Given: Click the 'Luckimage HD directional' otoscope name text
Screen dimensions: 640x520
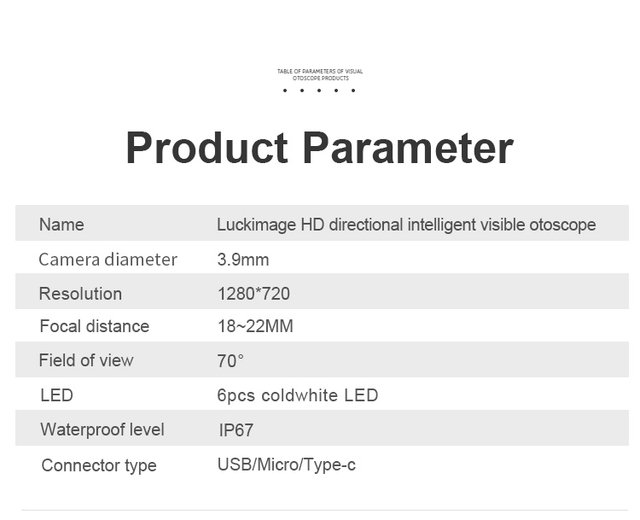Looking at the screenshot, I should (406, 225).
